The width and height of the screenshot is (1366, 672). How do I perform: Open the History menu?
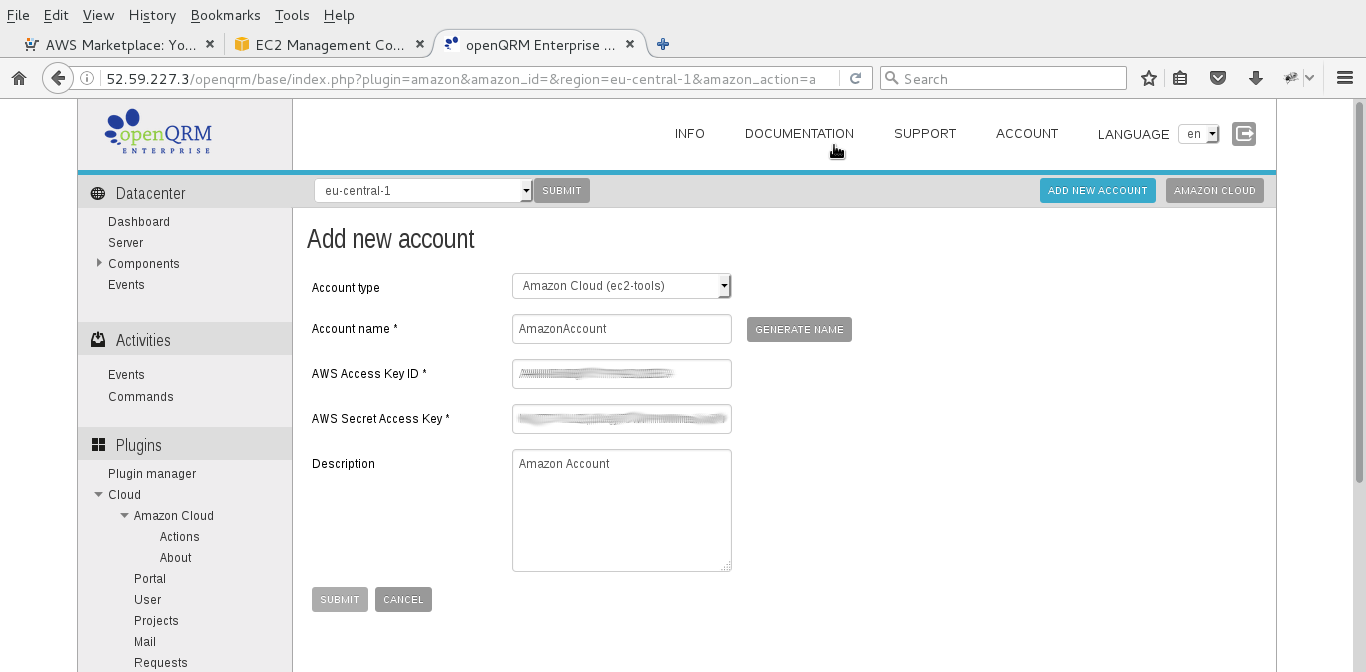152,15
